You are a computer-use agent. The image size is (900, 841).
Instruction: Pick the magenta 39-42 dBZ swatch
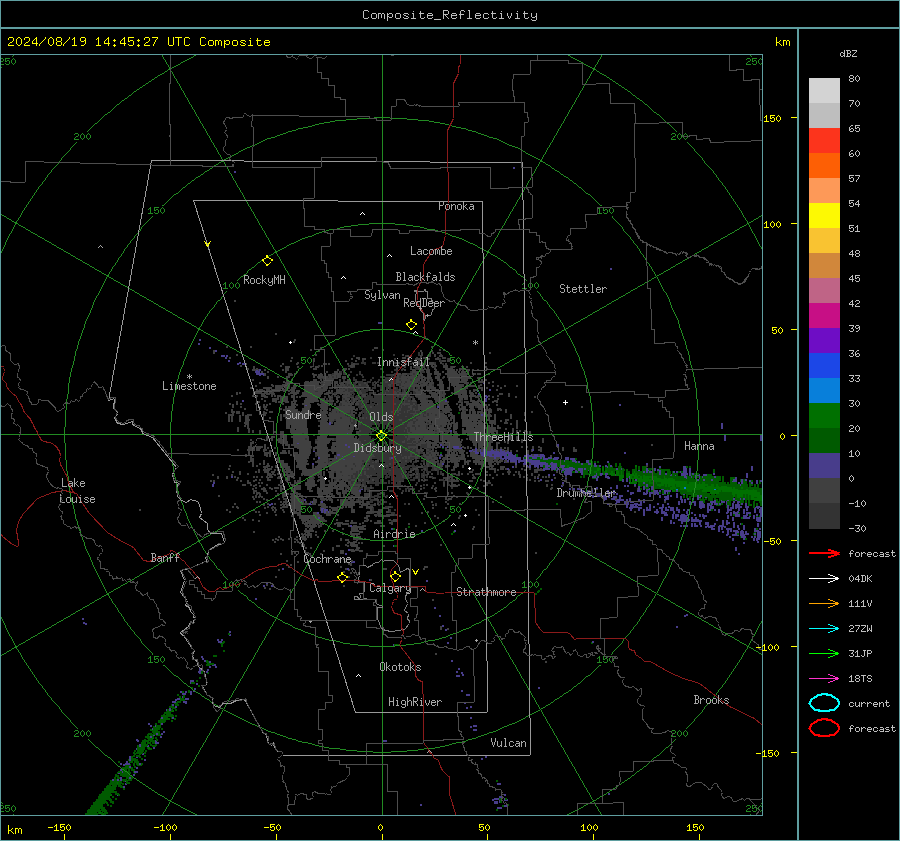824,315
